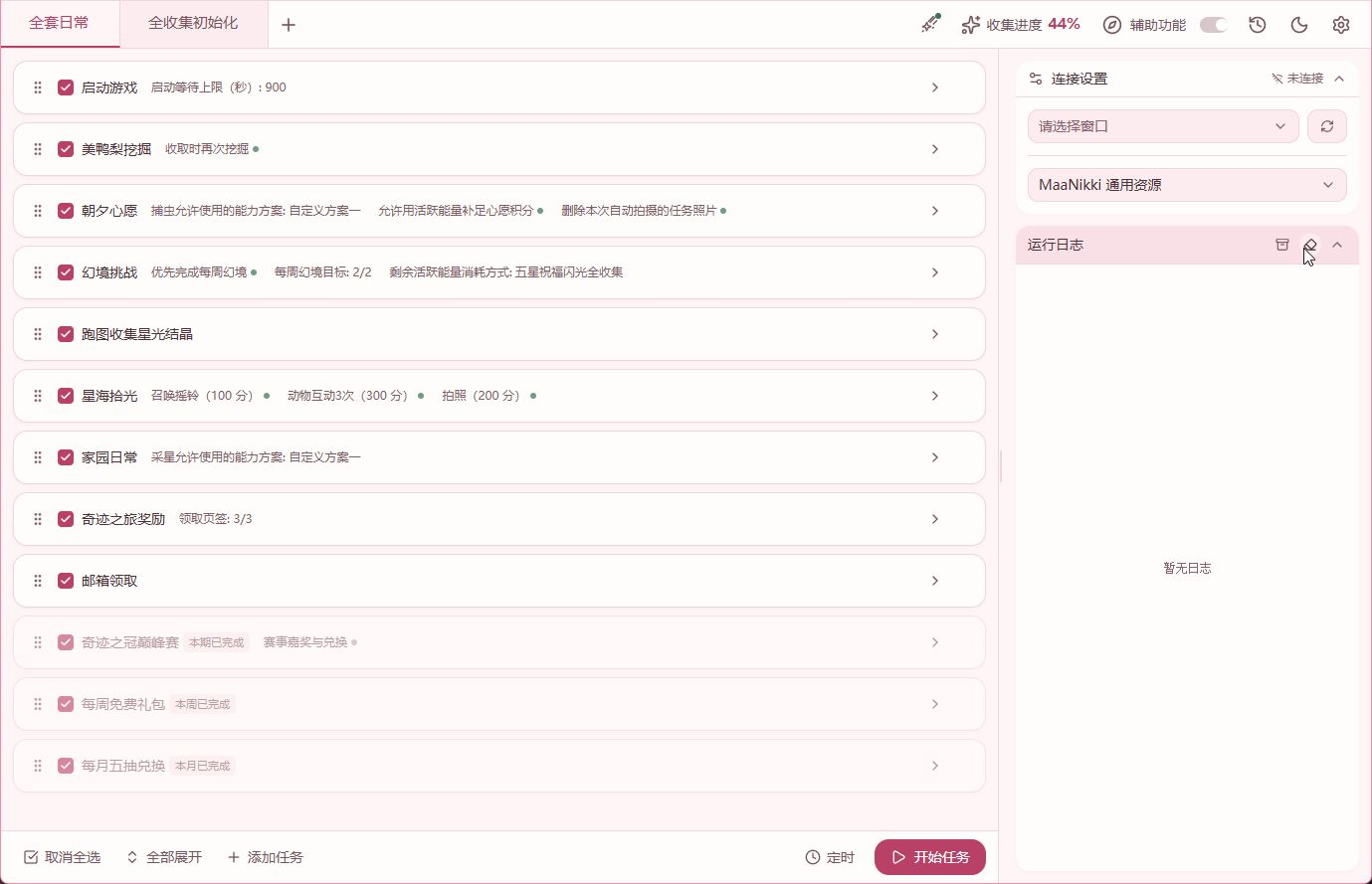Expand the 启动游戏 task options chevron
Viewport: 1372px width, 884px height.
pyautogui.click(x=935, y=88)
